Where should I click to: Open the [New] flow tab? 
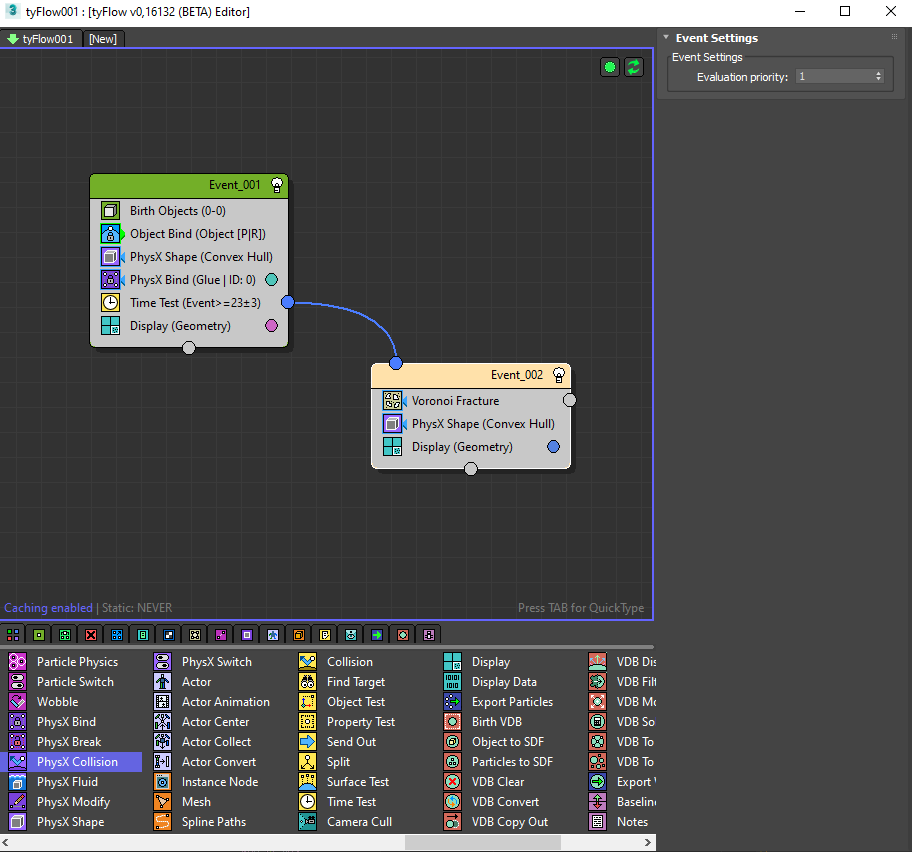pyautogui.click(x=103, y=39)
